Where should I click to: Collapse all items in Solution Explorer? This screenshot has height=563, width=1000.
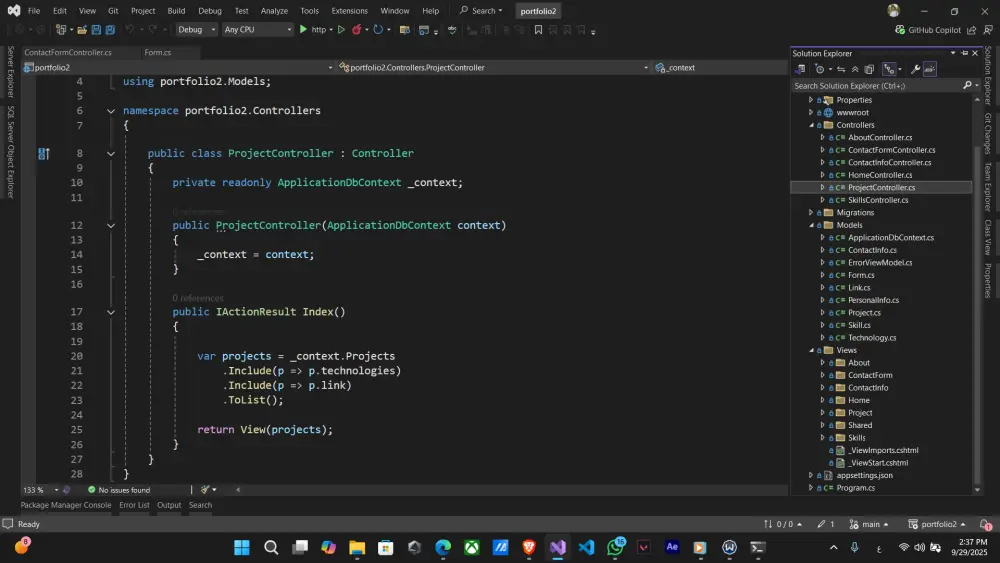tap(855, 69)
